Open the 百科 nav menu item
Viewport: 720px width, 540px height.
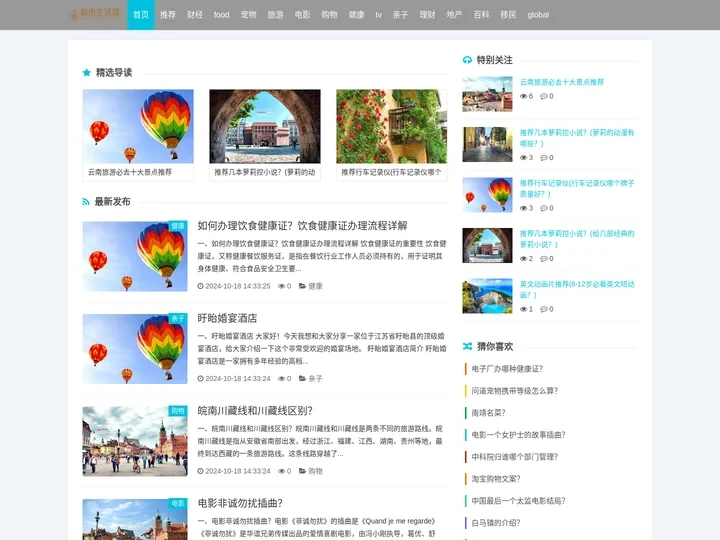pyautogui.click(x=481, y=15)
